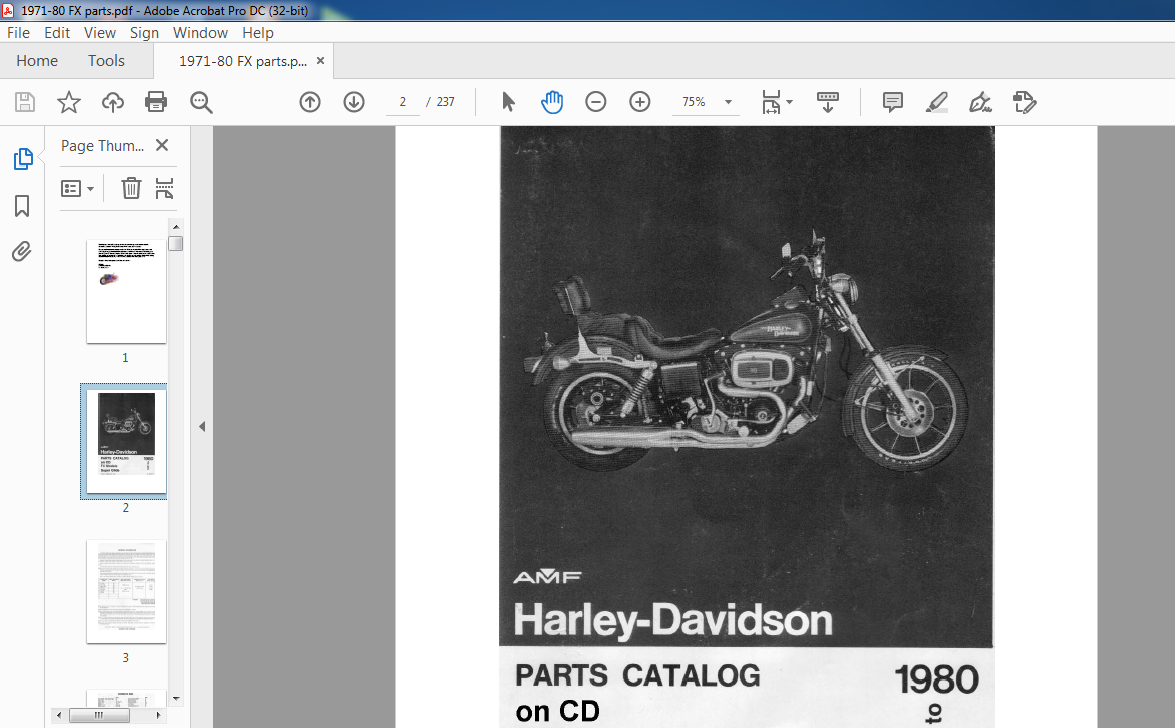The height and width of the screenshot is (728, 1175).
Task: Add document to starred favorites
Action: click(69, 102)
